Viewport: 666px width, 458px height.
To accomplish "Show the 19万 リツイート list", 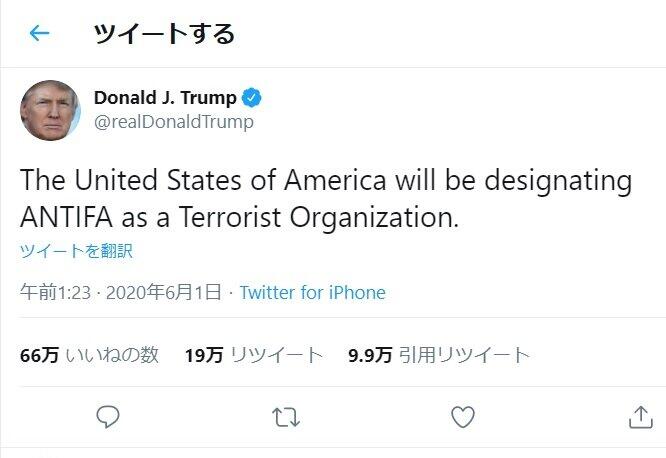I will tap(253, 355).
